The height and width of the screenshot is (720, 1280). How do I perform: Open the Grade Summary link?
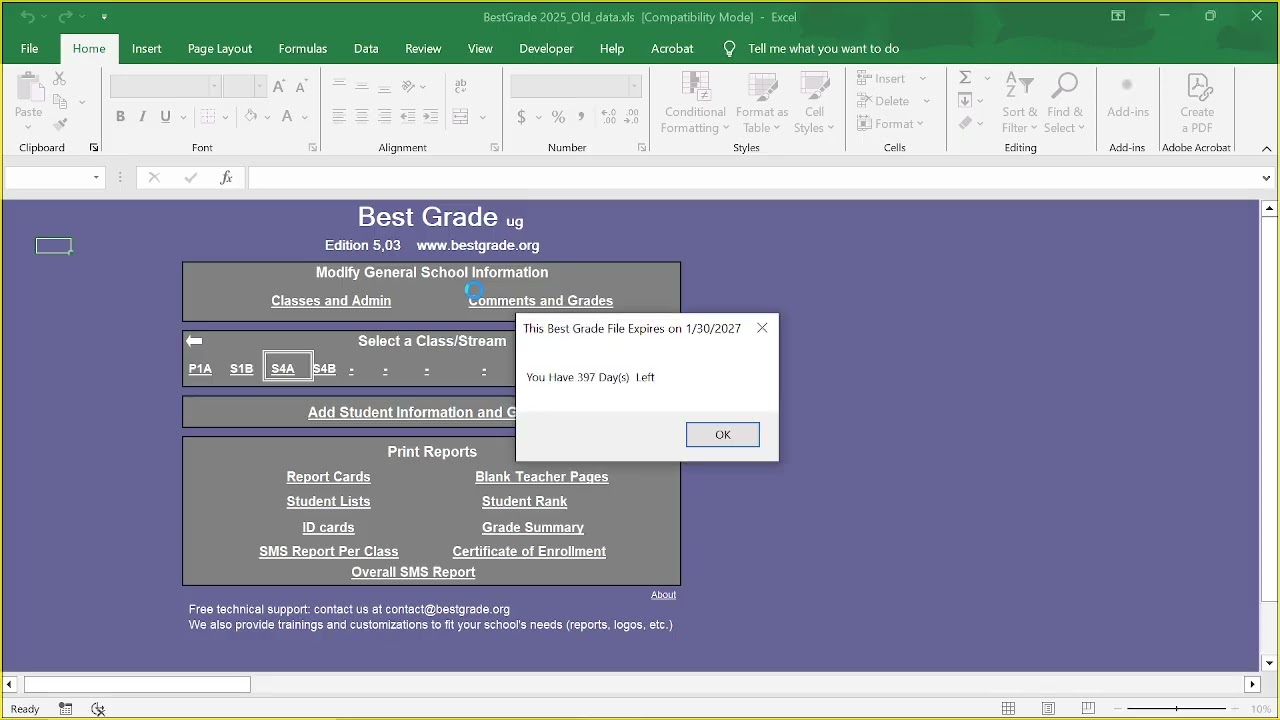533,528
